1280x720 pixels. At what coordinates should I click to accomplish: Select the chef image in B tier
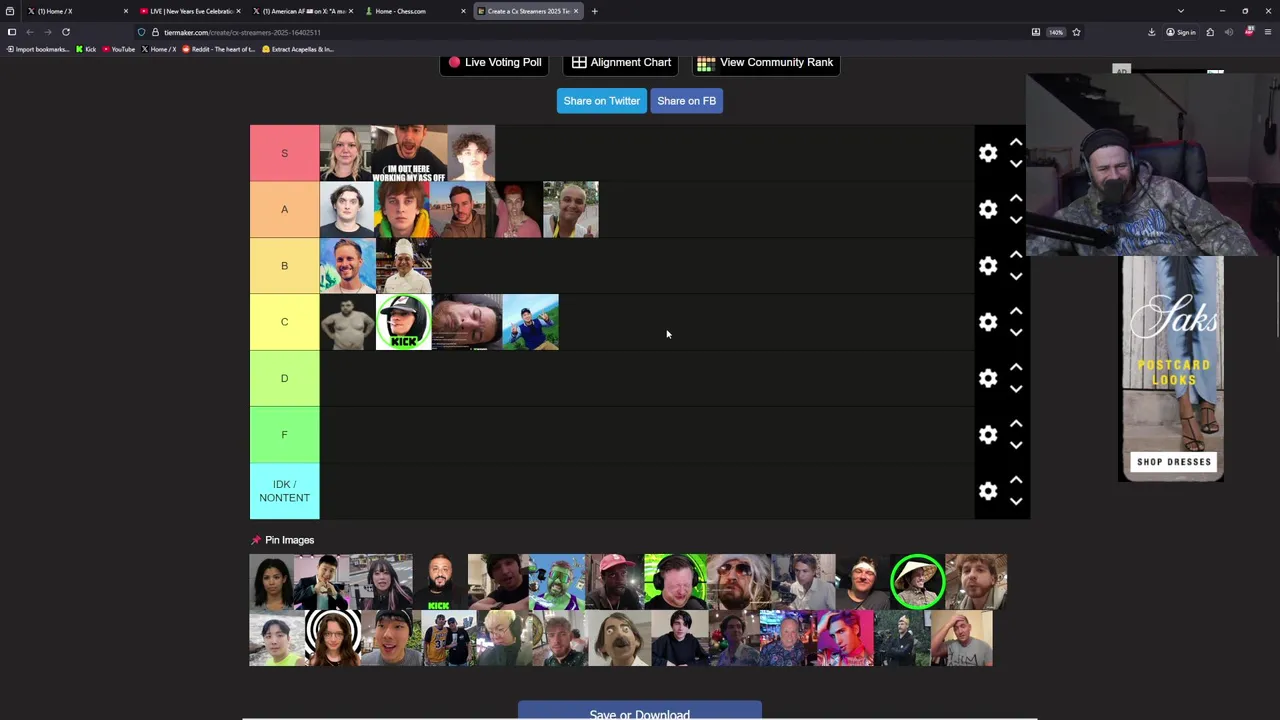click(404, 266)
